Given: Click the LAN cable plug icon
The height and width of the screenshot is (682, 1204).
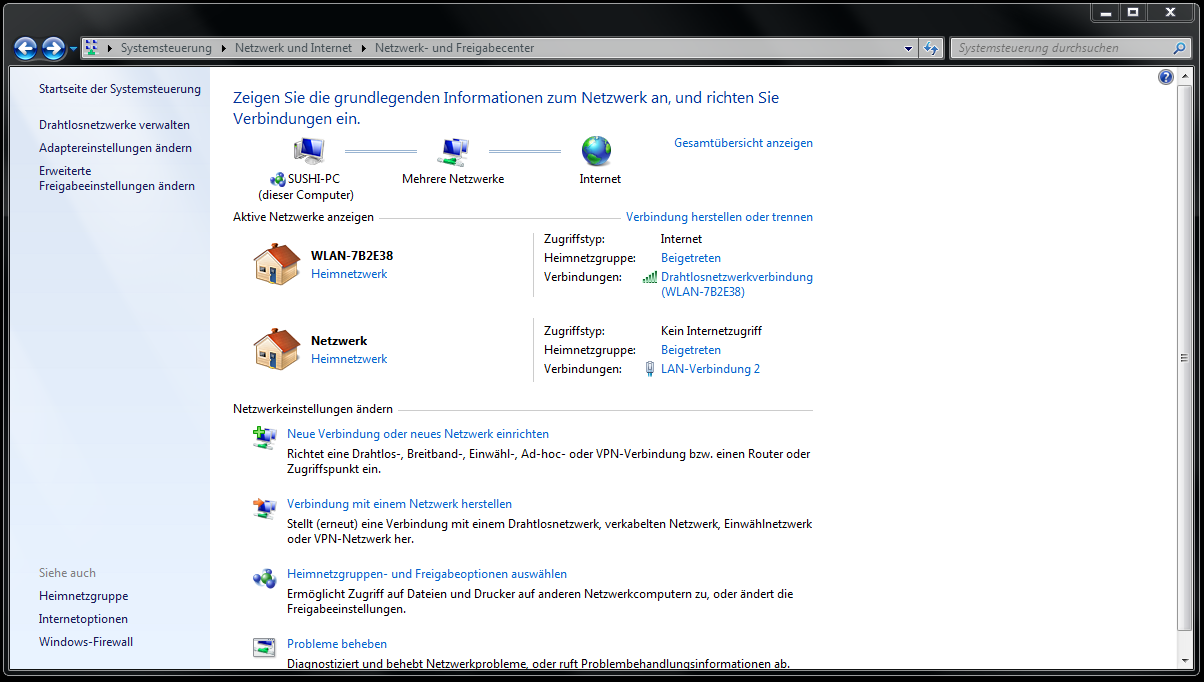Looking at the screenshot, I should point(650,369).
